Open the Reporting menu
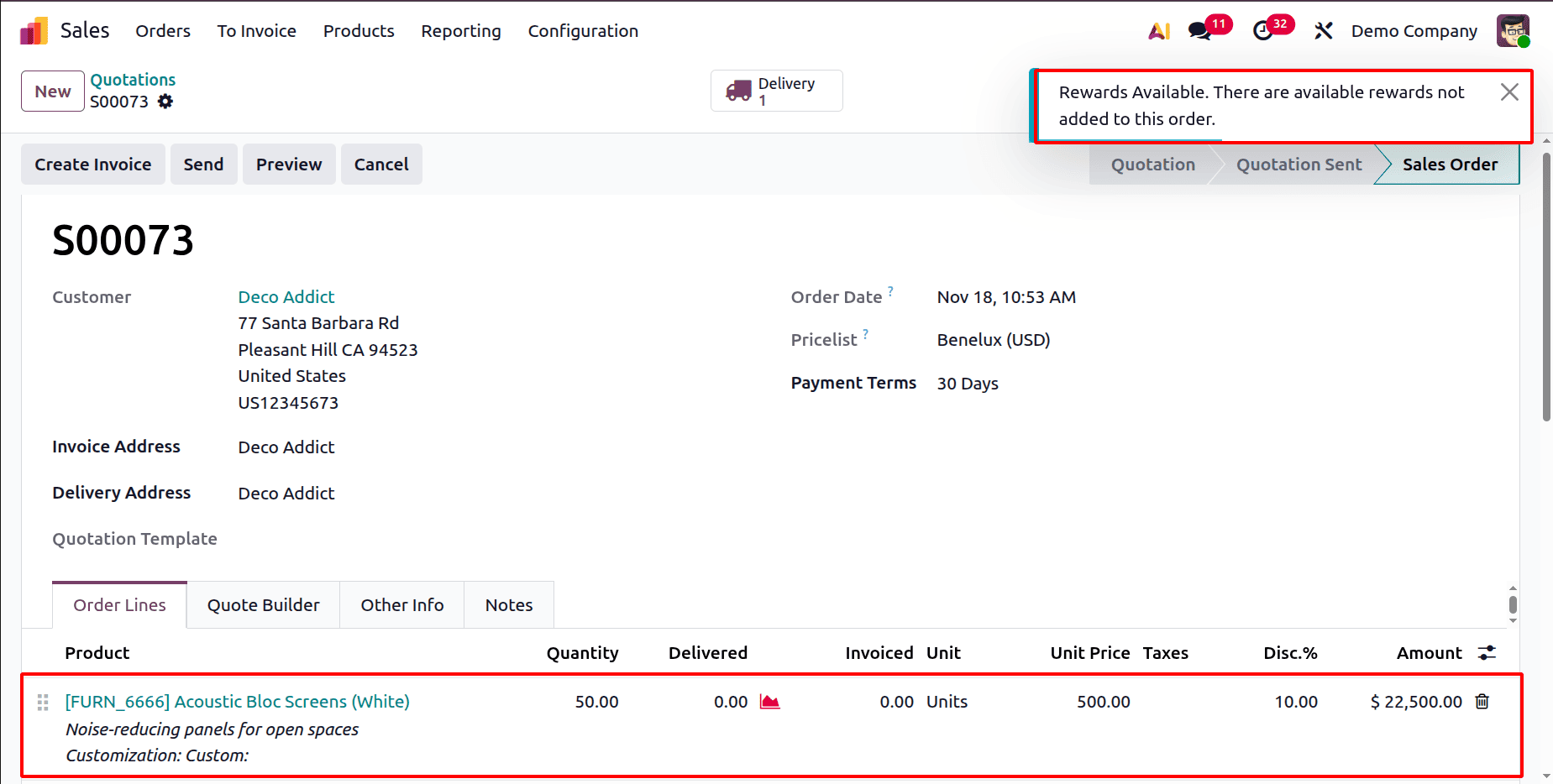 pos(460,31)
